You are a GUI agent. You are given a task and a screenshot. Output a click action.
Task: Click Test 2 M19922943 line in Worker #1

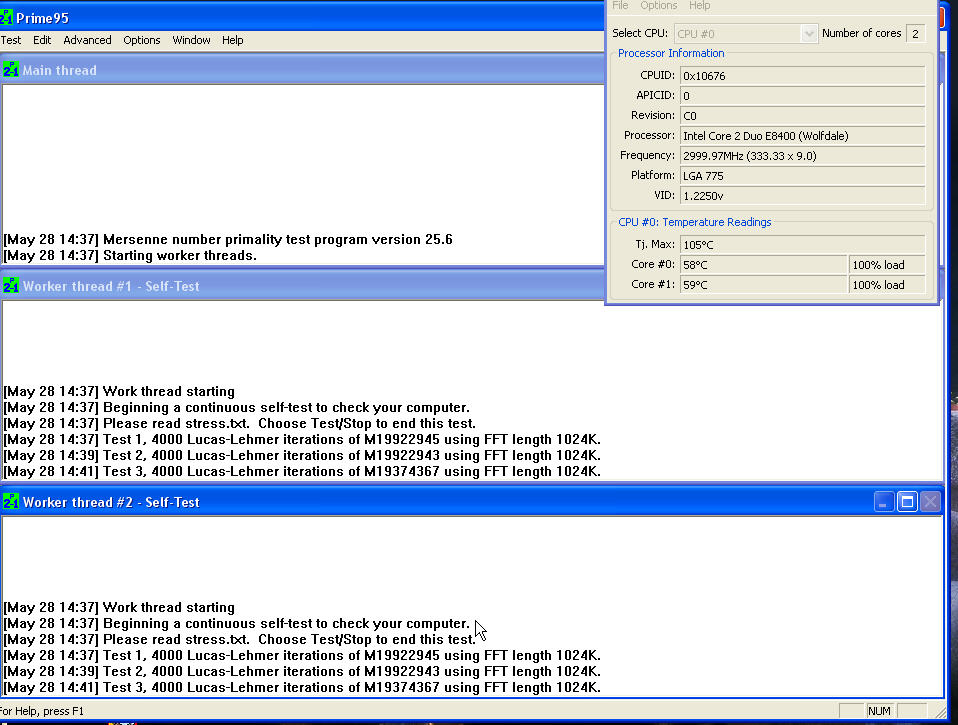point(302,456)
